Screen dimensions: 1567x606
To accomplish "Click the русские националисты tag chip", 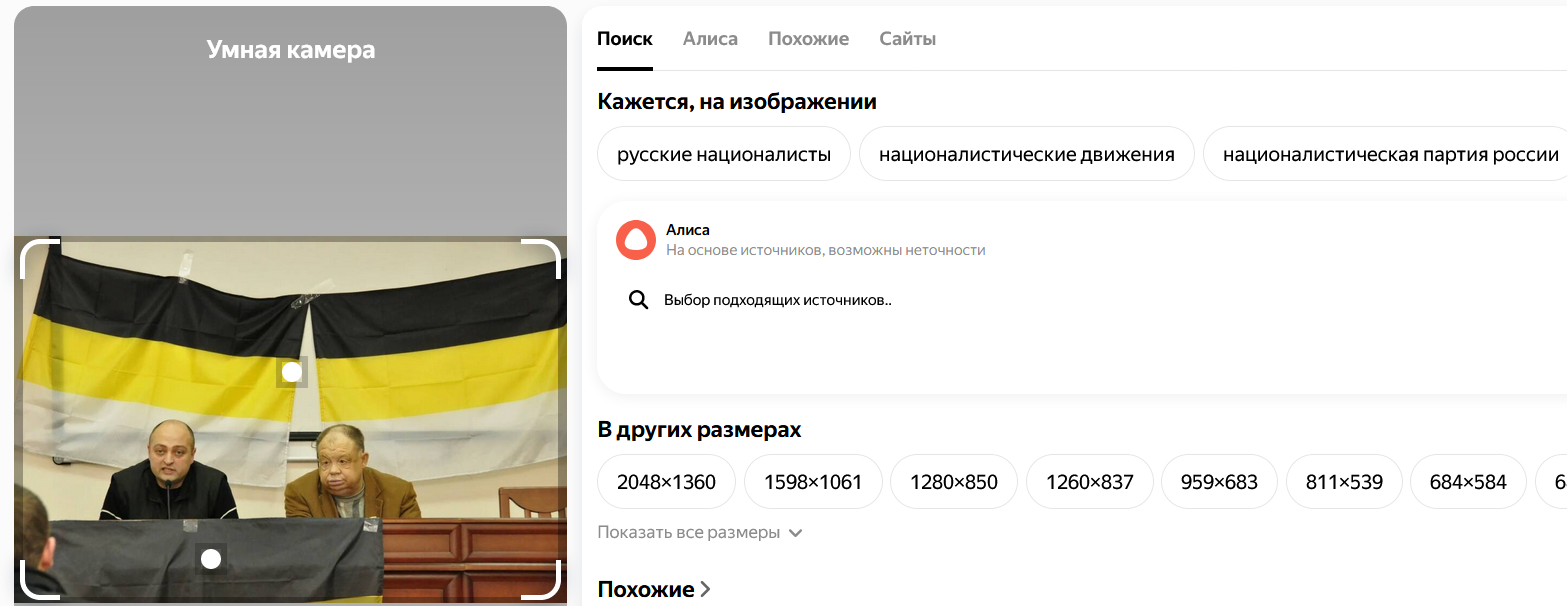I will coord(724,154).
